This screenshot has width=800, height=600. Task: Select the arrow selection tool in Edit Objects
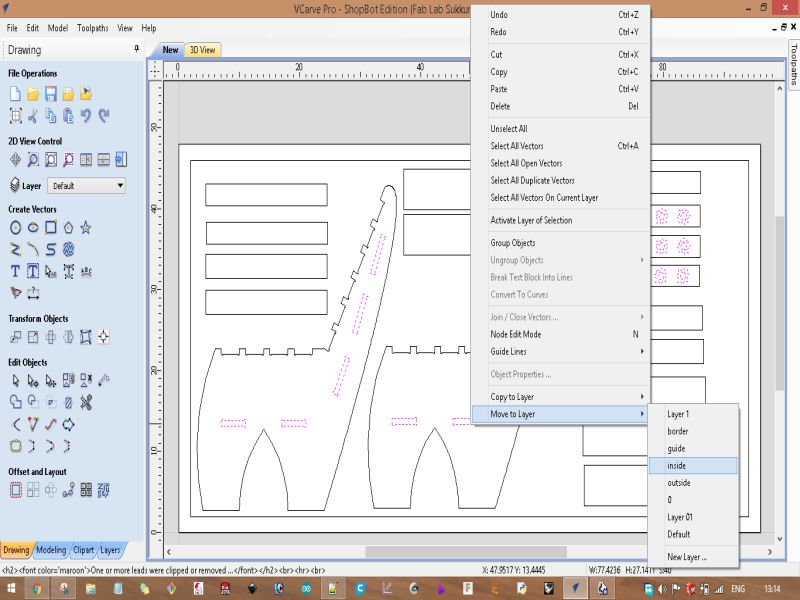click(x=15, y=381)
